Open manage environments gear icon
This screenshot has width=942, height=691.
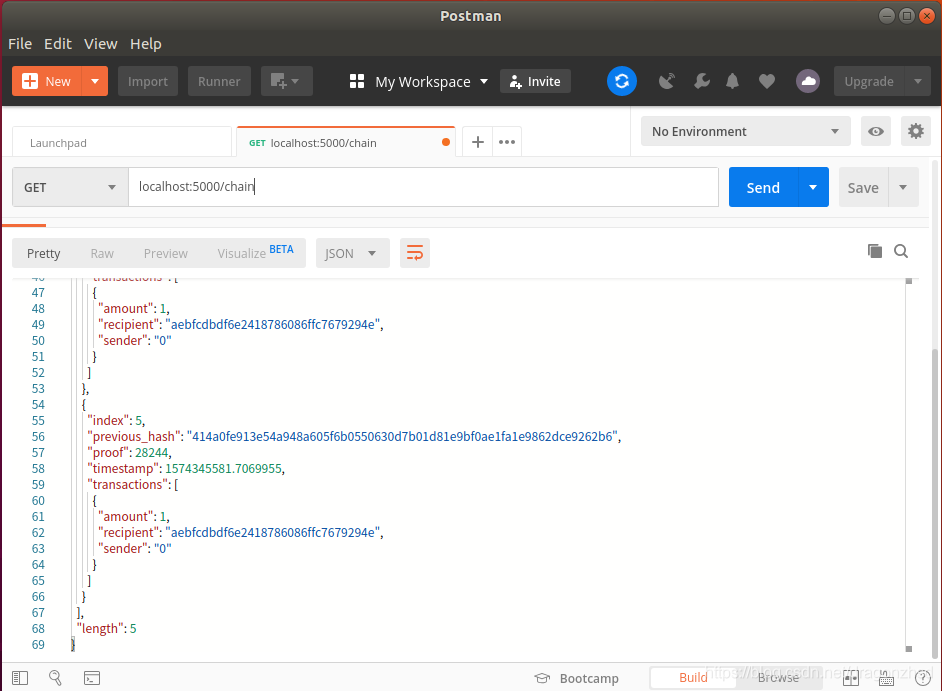click(916, 131)
